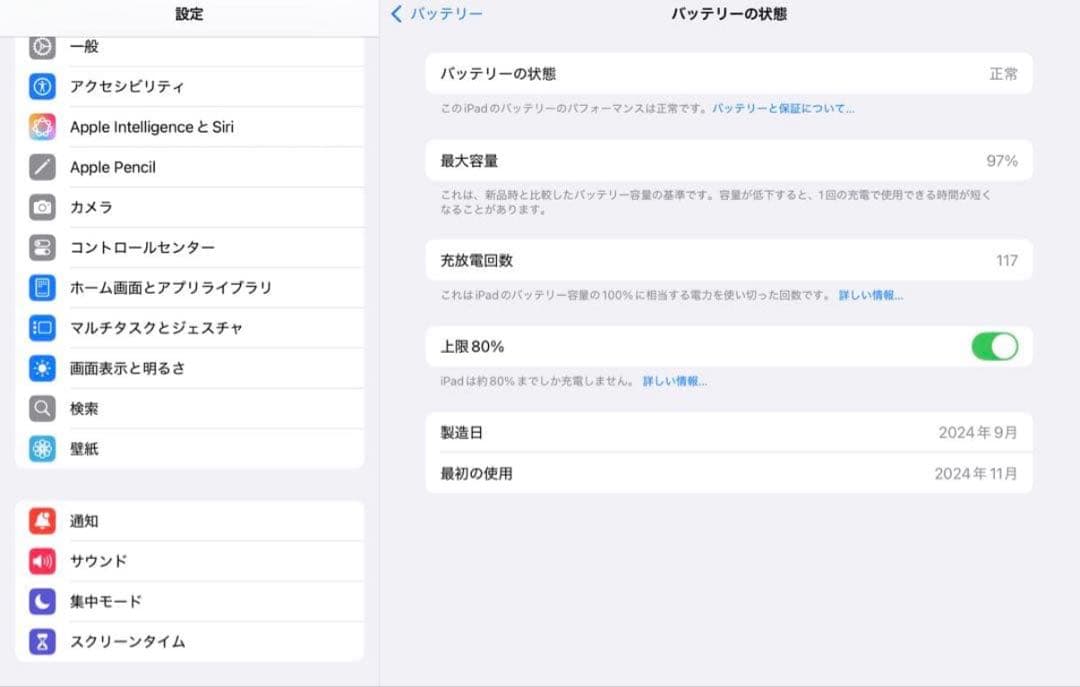Open the バッテリーと保証について link
Screen dimensions: 1080x687
tap(784, 108)
